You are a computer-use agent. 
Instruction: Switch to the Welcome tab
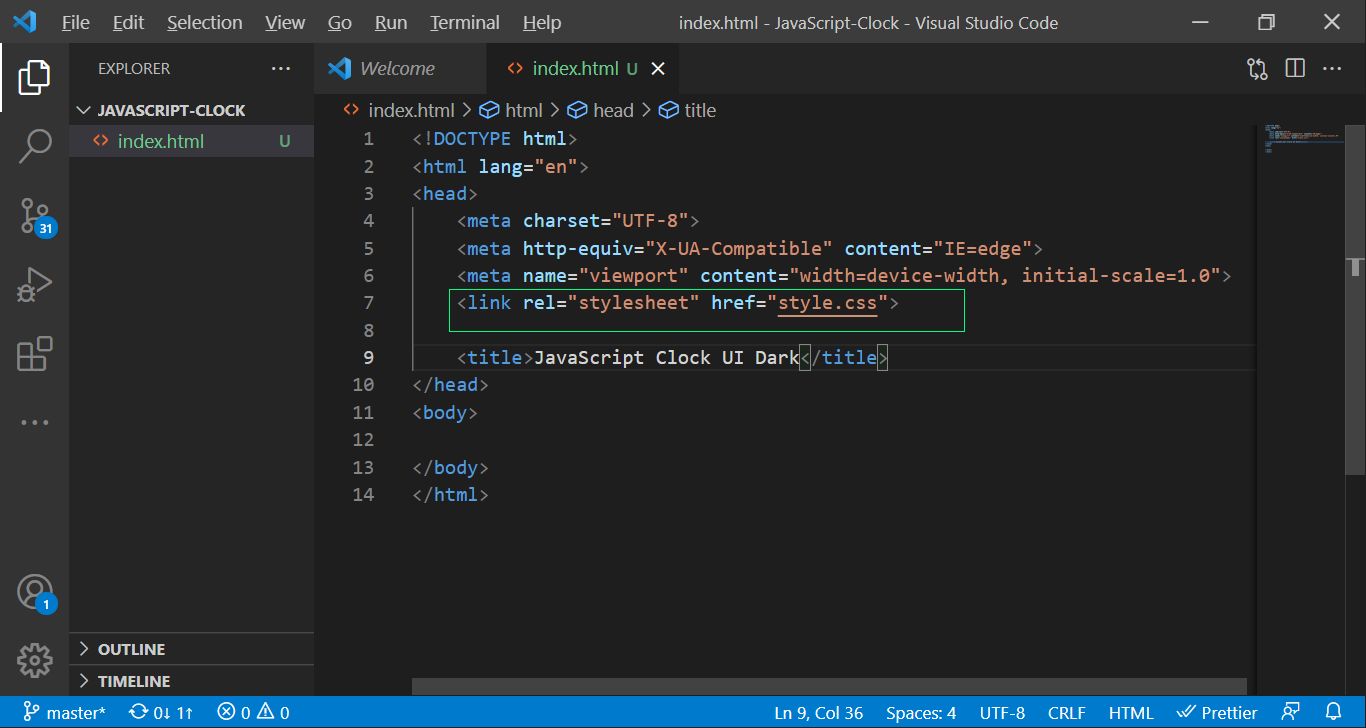click(x=399, y=69)
